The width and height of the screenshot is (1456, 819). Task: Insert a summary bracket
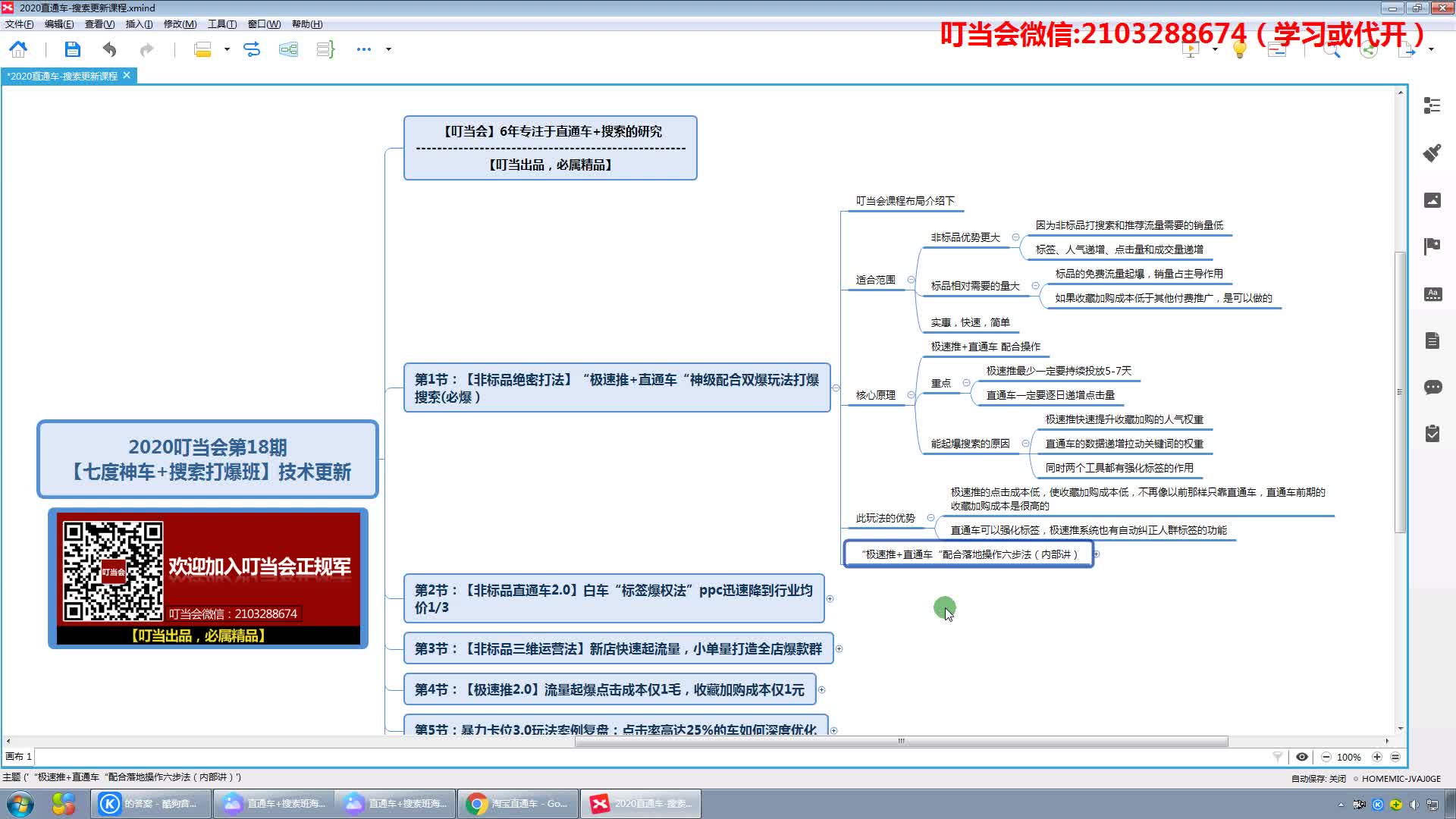[x=325, y=49]
